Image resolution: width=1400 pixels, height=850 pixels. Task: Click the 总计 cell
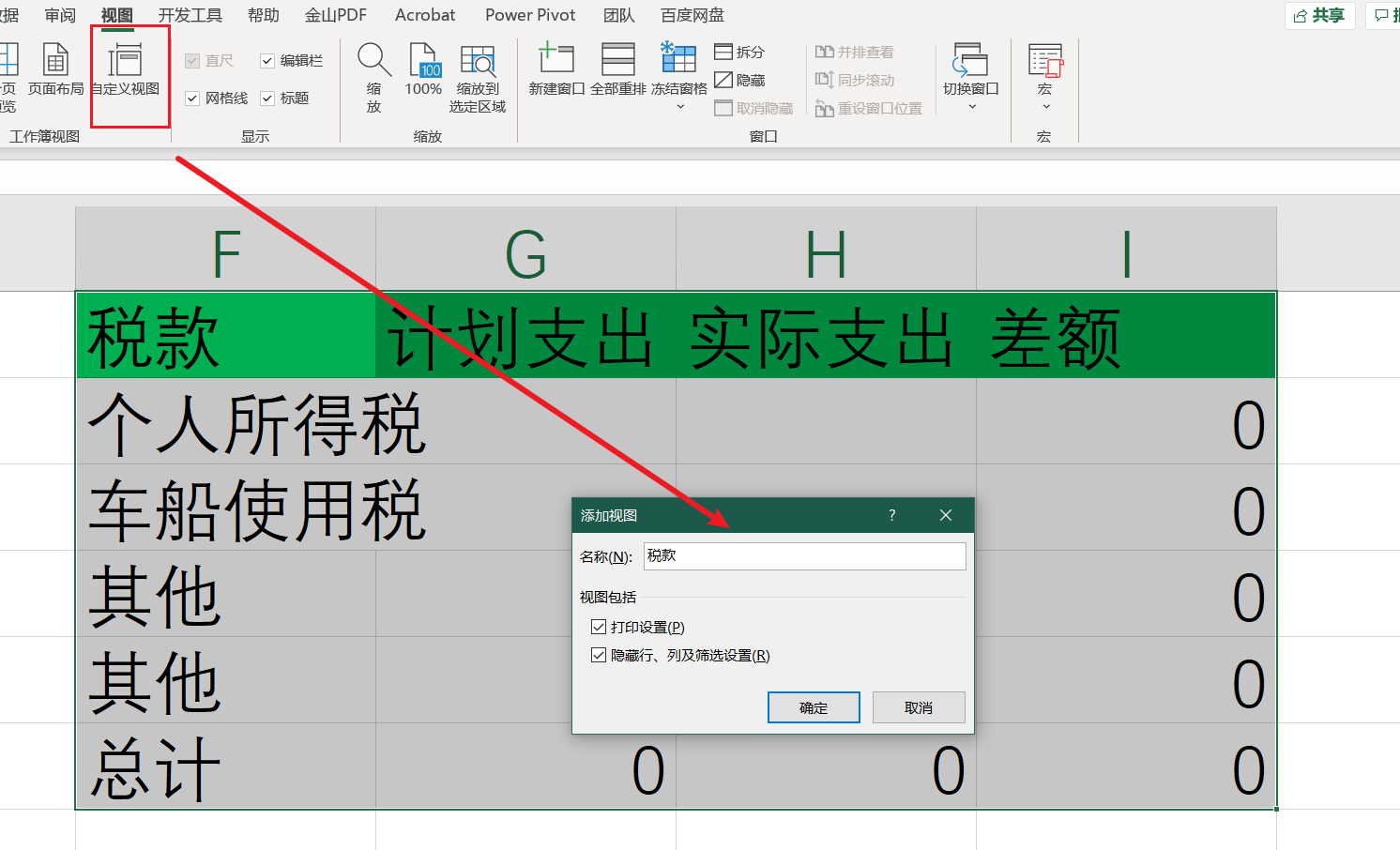point(225,767)
